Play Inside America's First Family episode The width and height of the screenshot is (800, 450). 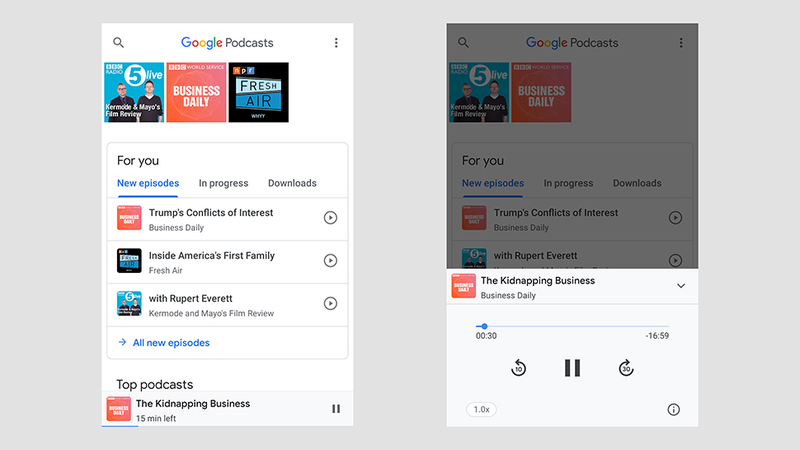click(330, 261)
